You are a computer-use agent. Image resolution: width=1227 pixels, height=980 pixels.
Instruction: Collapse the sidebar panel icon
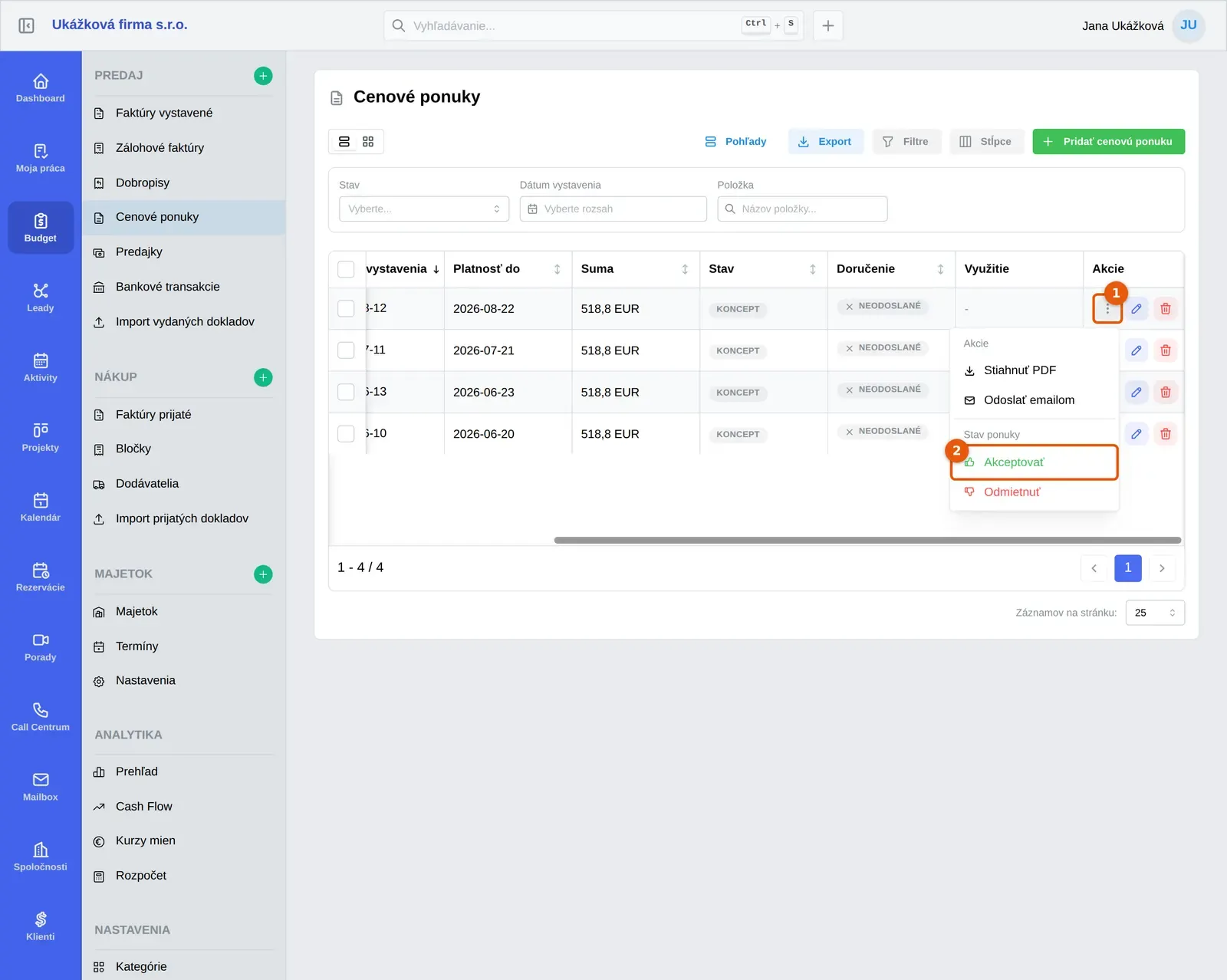[x=26, y=25]
